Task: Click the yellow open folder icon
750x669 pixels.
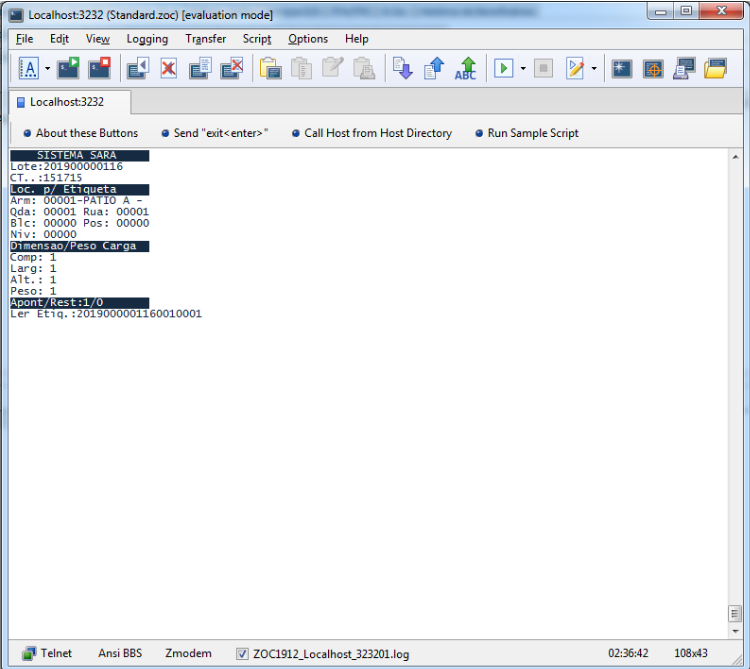Action: click(x=716, y=68)
